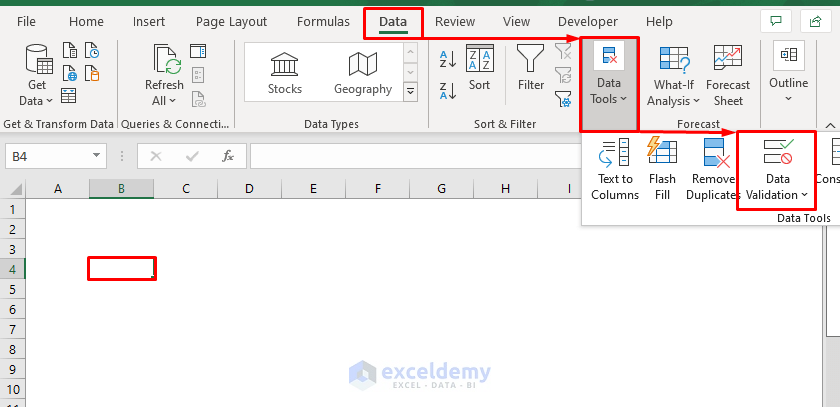Expand the Data Tools dropdown
840x407 pixels.
click(x=609, y=98)
